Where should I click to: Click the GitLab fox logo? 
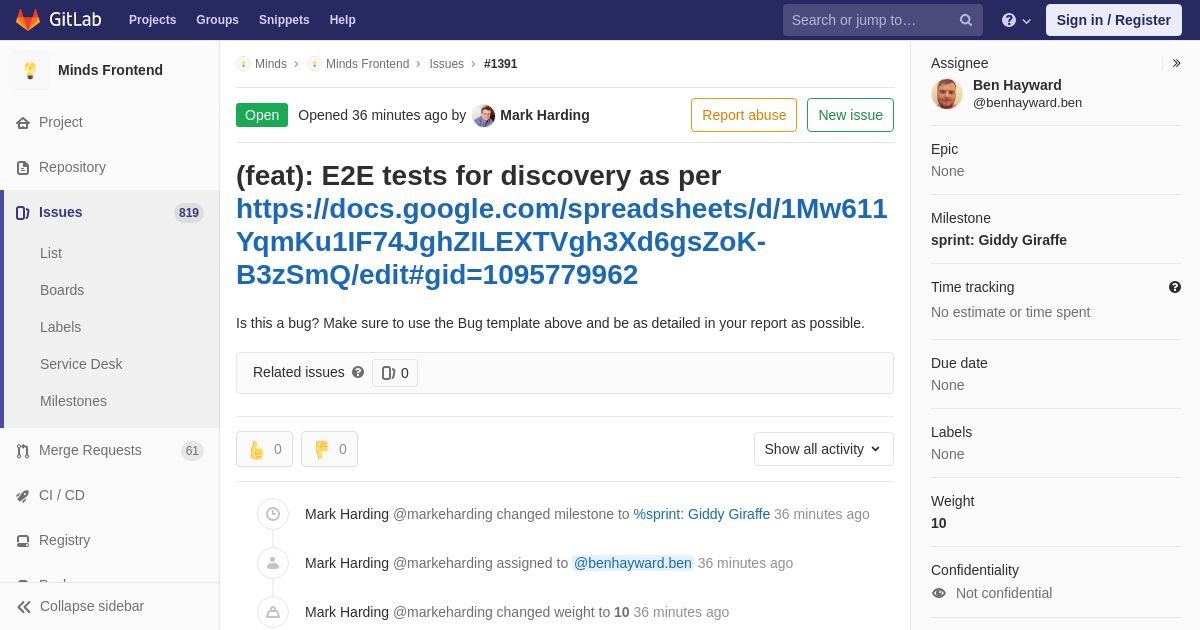click(x=28, y=20)
